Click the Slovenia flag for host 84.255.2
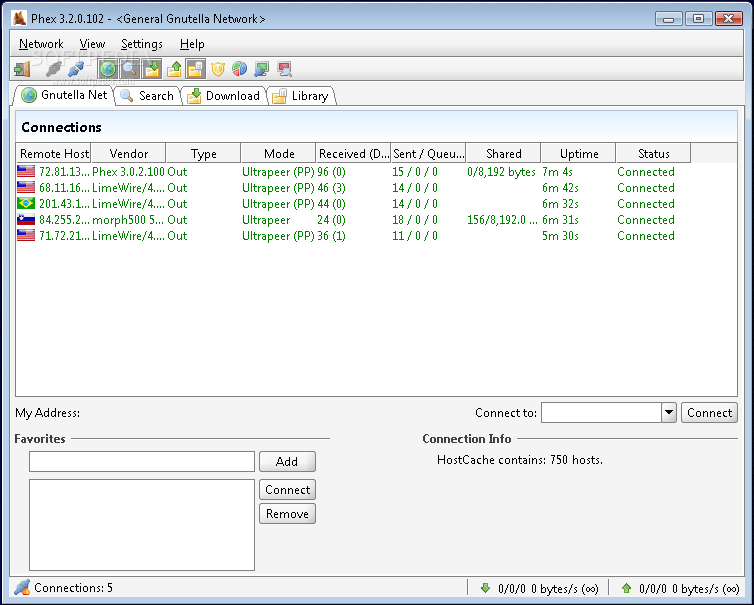The image size is (754, 605). tap(26, 219)
